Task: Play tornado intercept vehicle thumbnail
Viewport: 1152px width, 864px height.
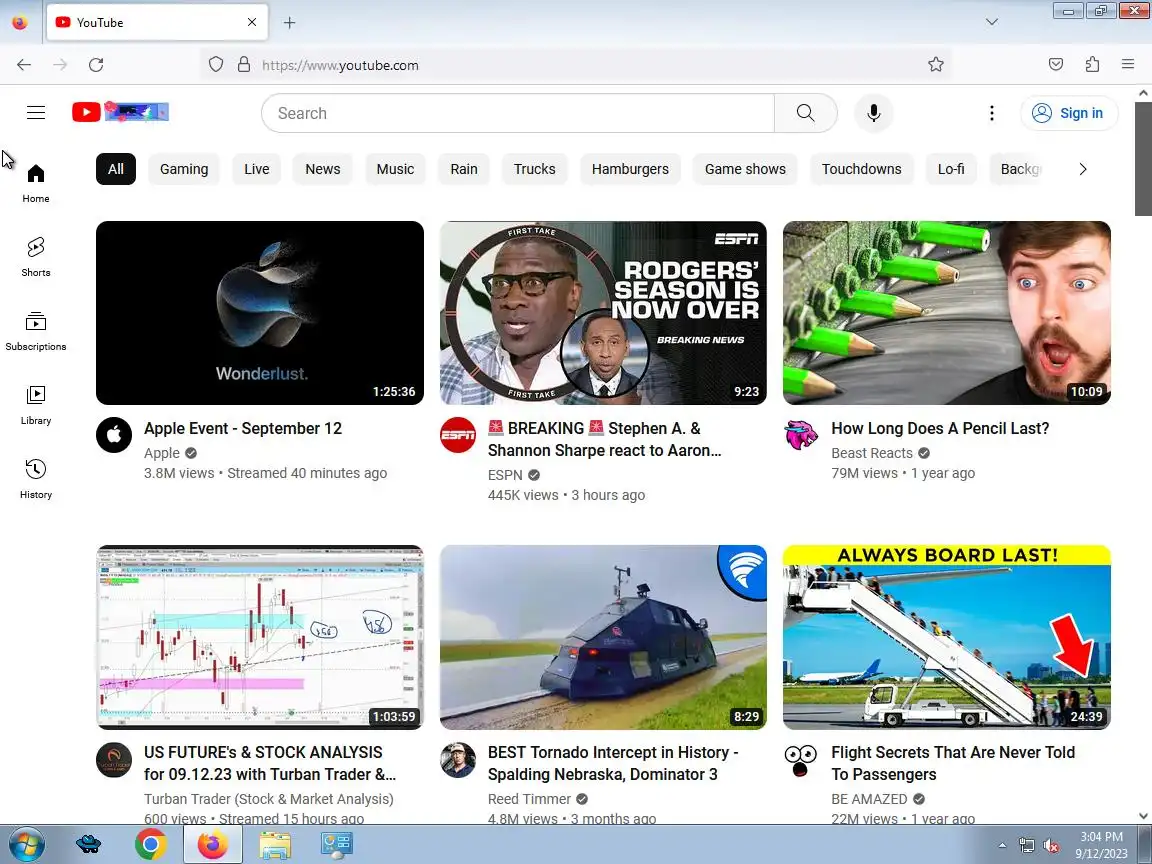Action: click(603, 637)
